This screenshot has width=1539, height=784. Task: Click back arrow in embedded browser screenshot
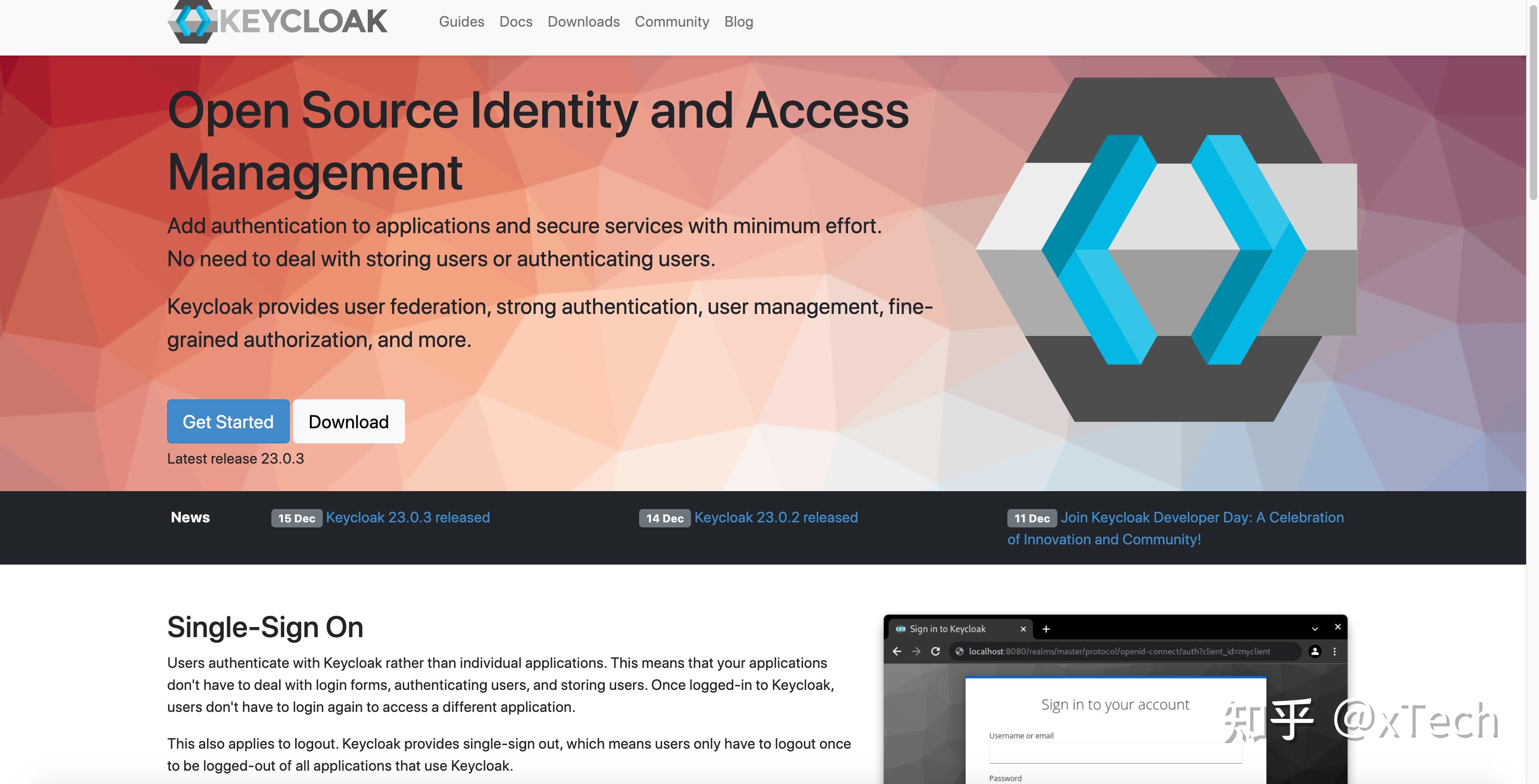[x=897, y=651]
